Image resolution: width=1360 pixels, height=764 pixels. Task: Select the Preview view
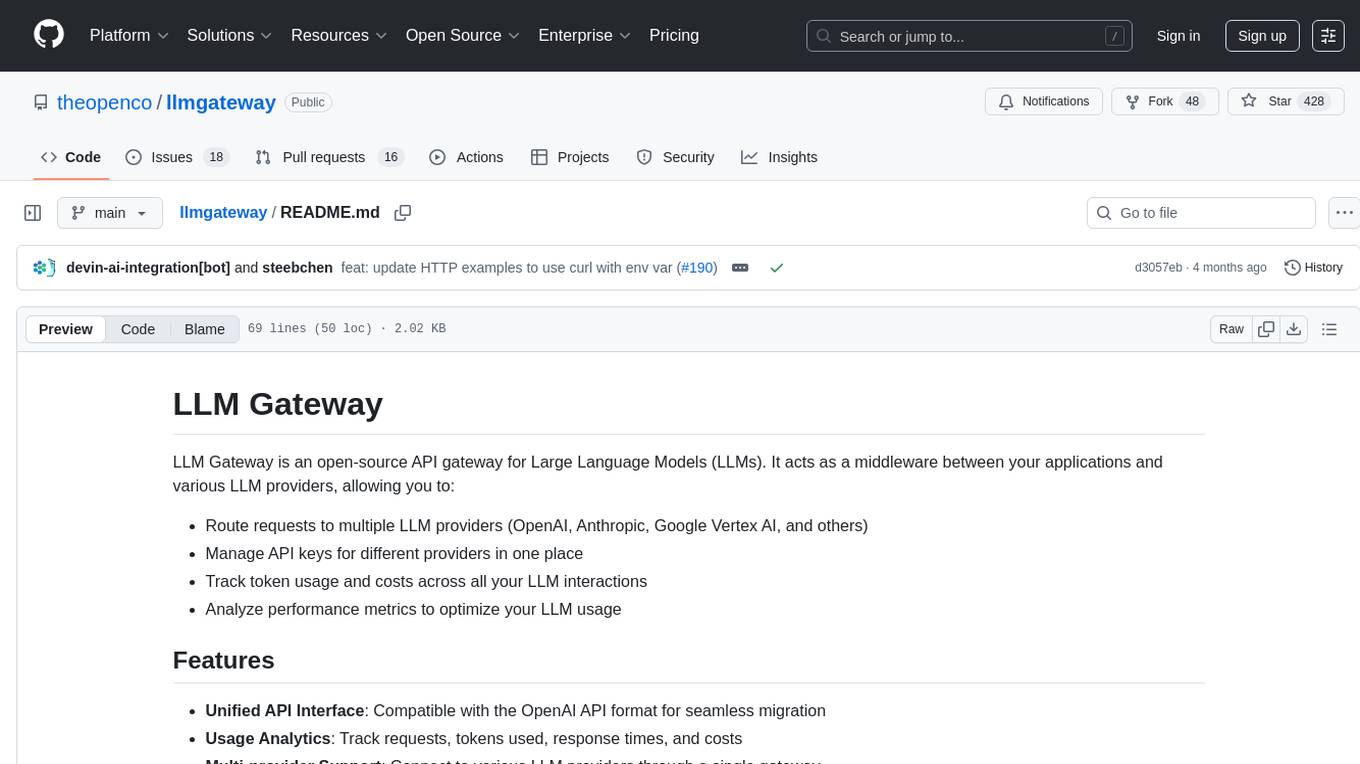tap(66, 329)
